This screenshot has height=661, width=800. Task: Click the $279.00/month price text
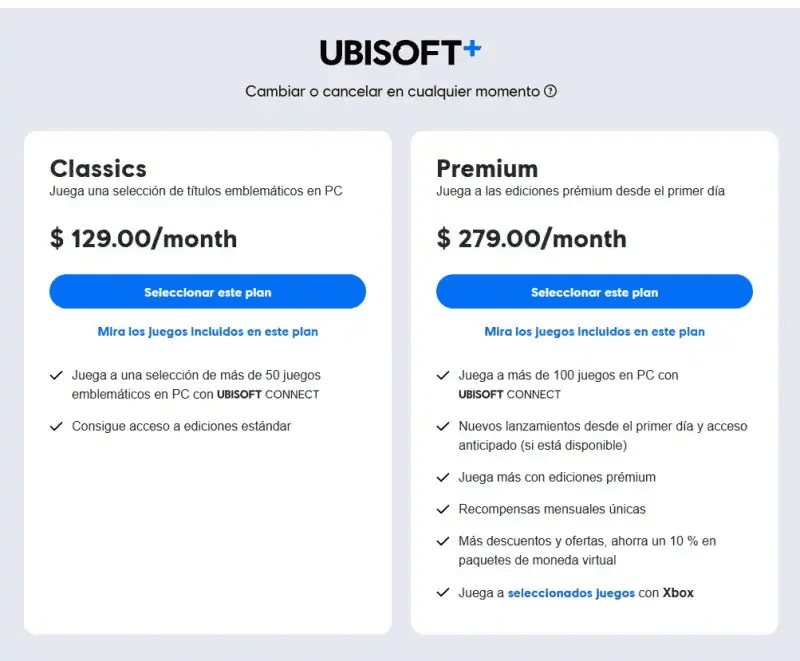coord(531,239)
